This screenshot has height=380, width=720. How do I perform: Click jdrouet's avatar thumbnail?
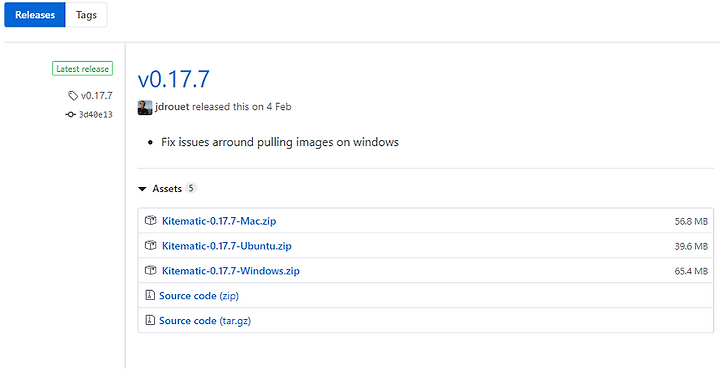click(x=145, y=107)
